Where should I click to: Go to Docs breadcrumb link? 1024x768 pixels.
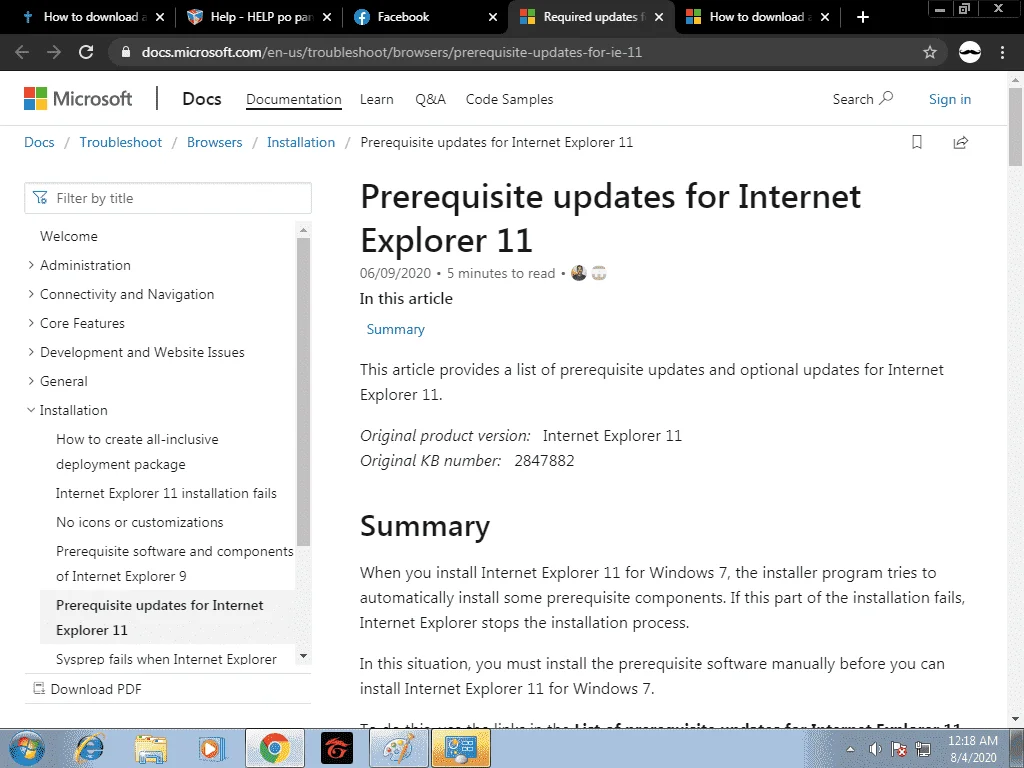(x=39, y=142)
